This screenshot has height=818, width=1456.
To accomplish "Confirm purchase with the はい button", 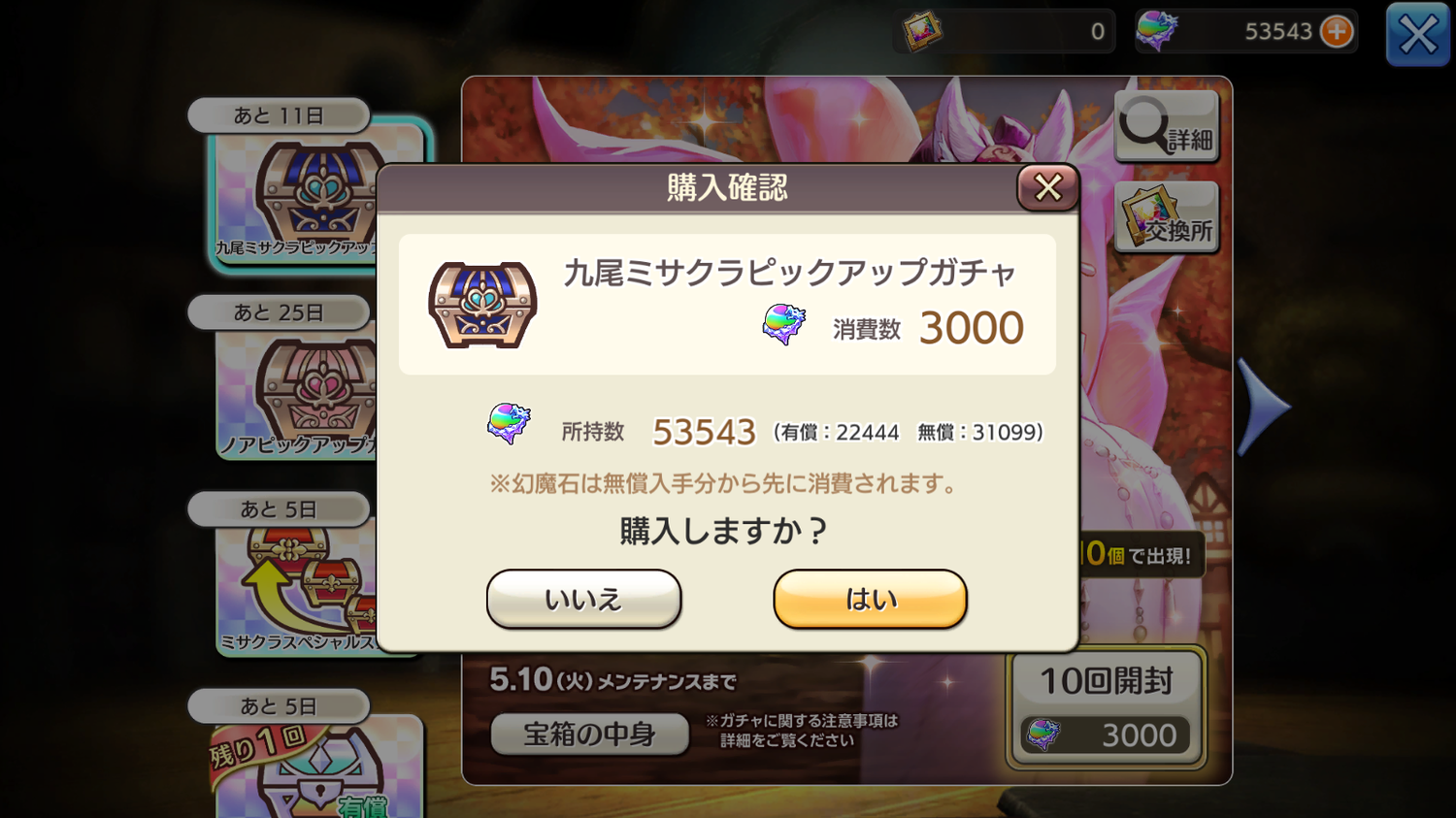I will point(870,599).
